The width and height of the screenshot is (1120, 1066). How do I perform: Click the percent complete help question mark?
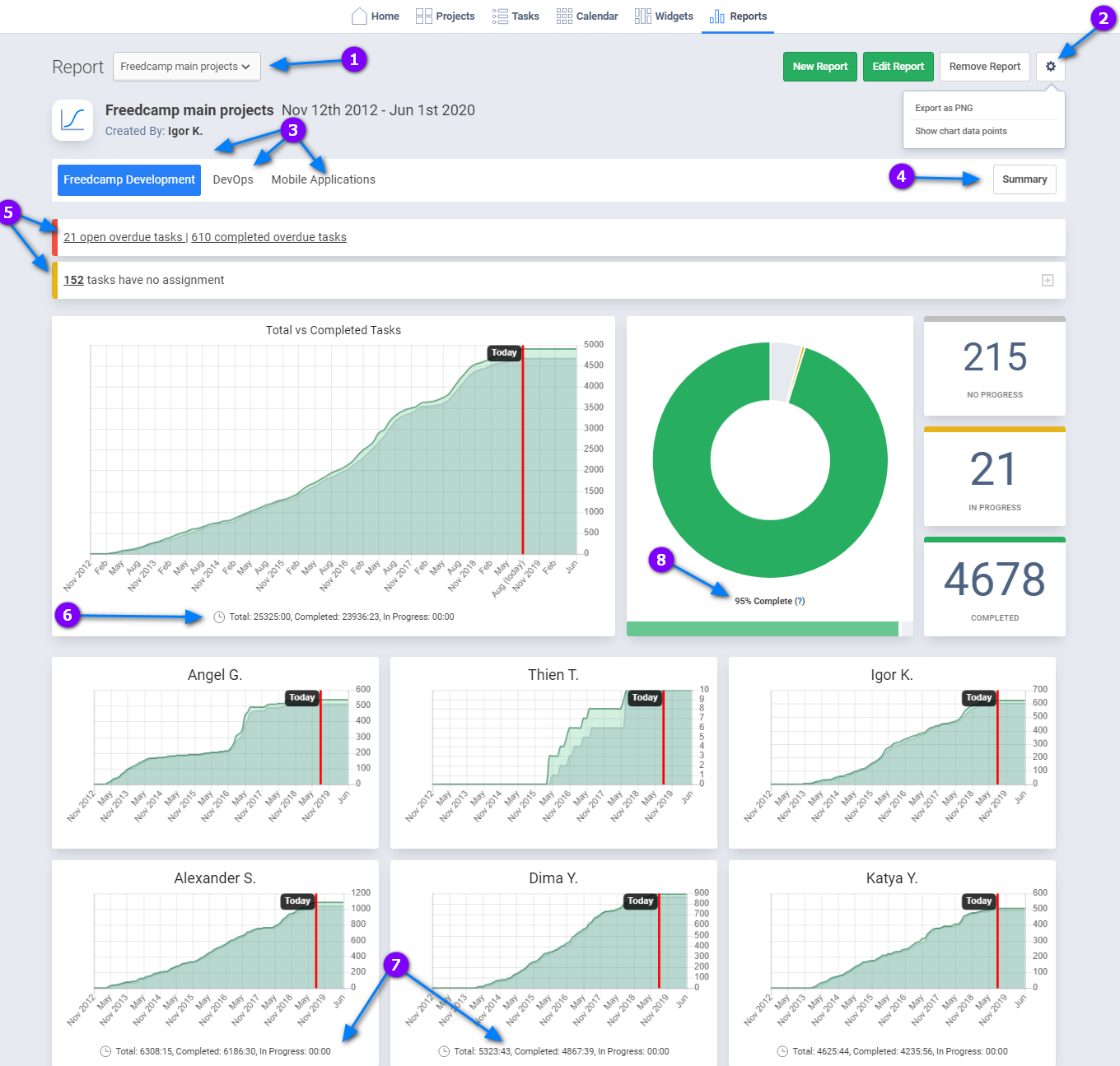pos(800,601)
